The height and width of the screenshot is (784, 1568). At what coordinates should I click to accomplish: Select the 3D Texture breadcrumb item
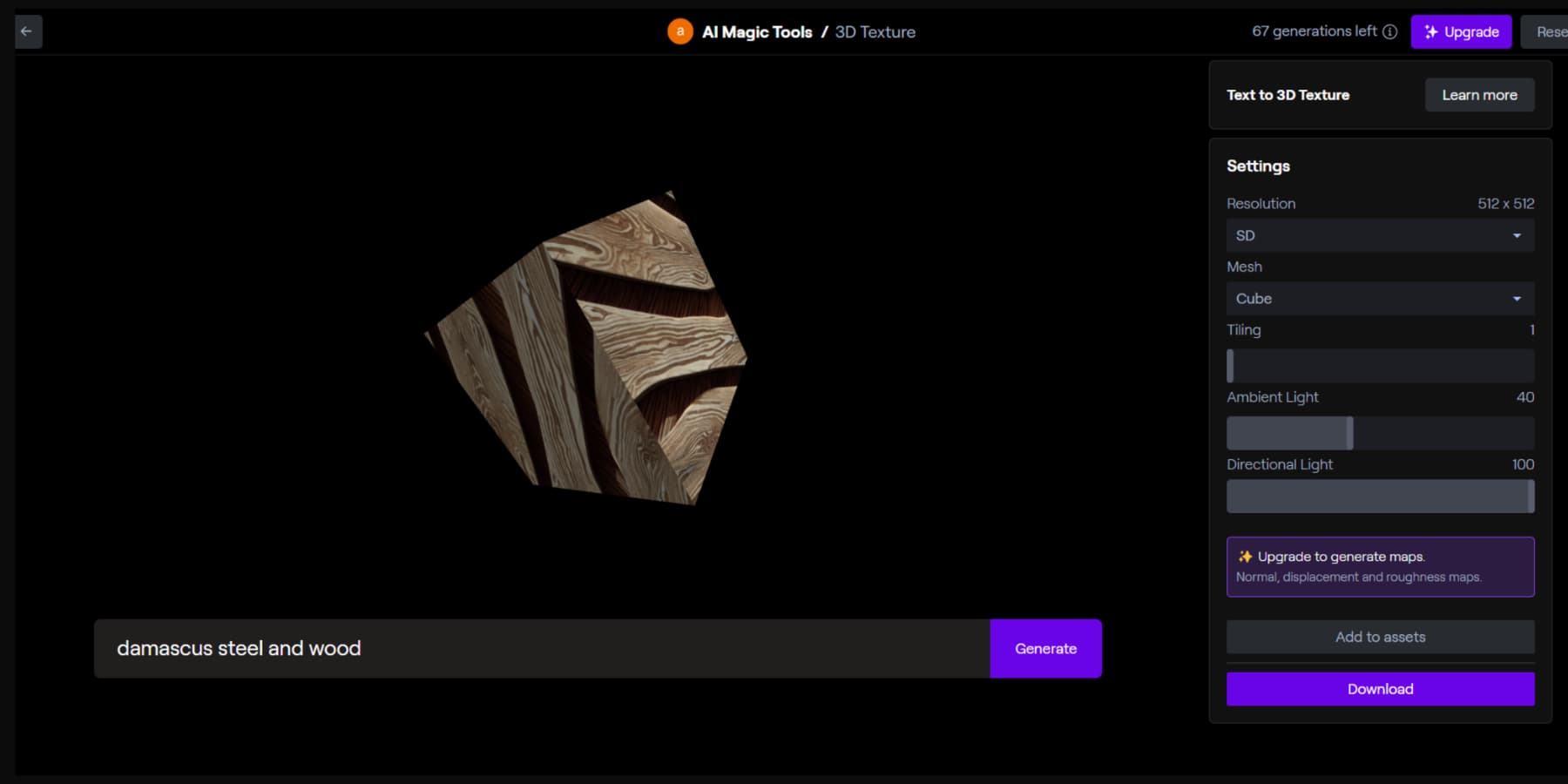pos(875,31)
